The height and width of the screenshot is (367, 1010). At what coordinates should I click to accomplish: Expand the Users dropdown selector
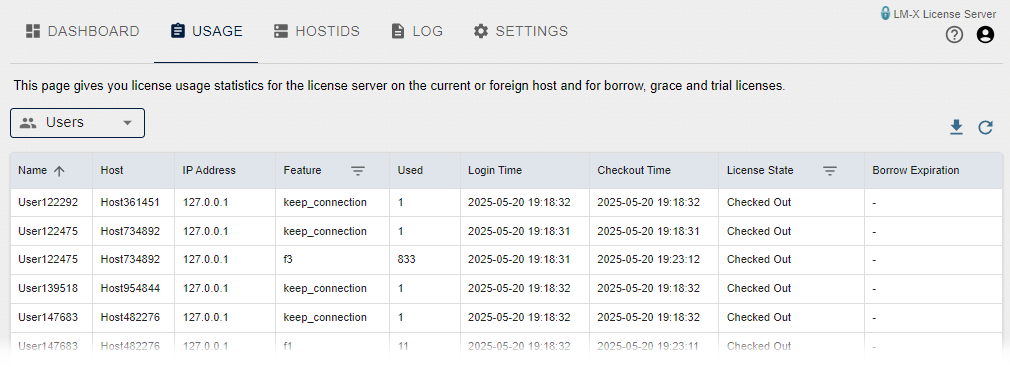pyautogui.click(x=77, y=123)
